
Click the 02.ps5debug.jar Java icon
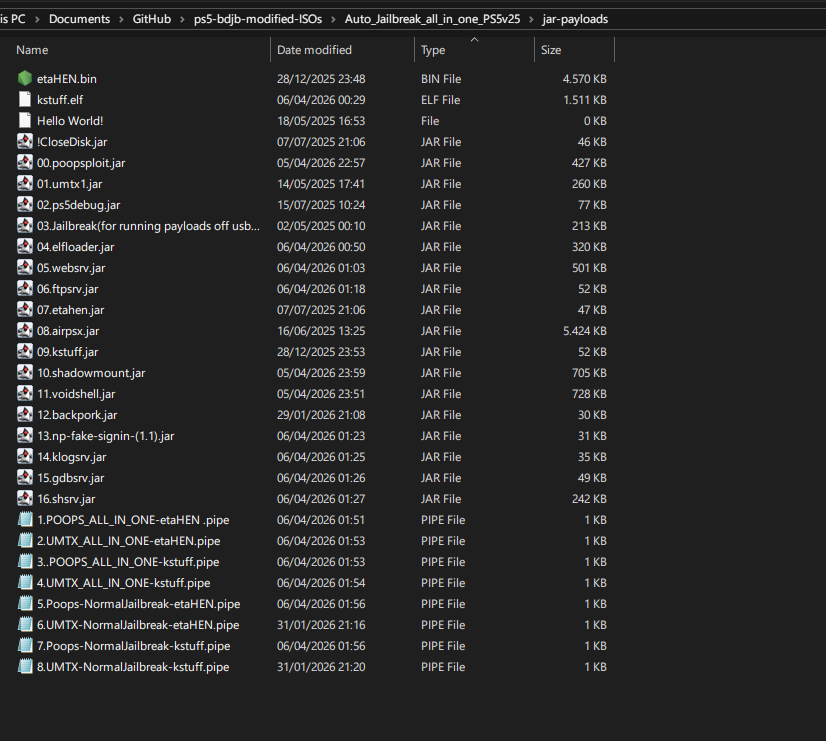coord(25,205)
